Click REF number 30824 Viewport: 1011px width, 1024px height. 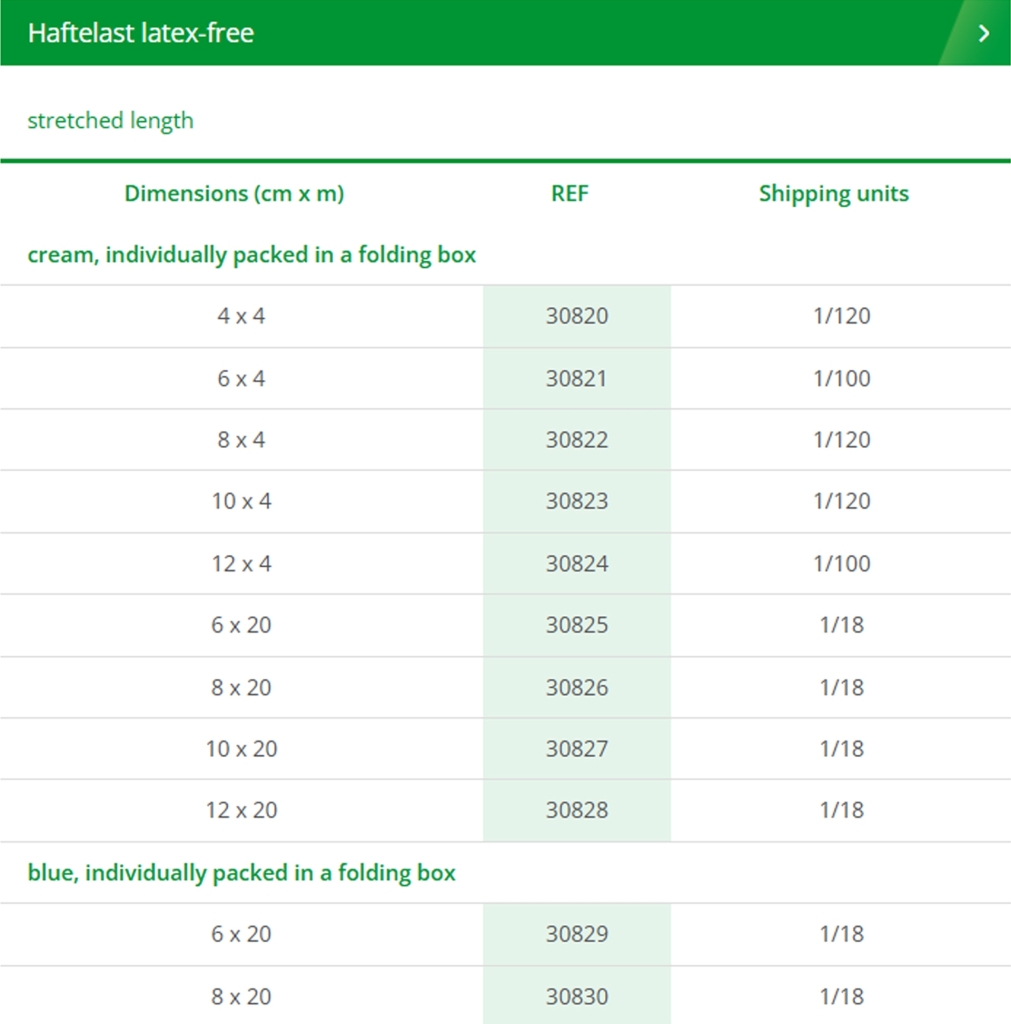tap(577, 564)
